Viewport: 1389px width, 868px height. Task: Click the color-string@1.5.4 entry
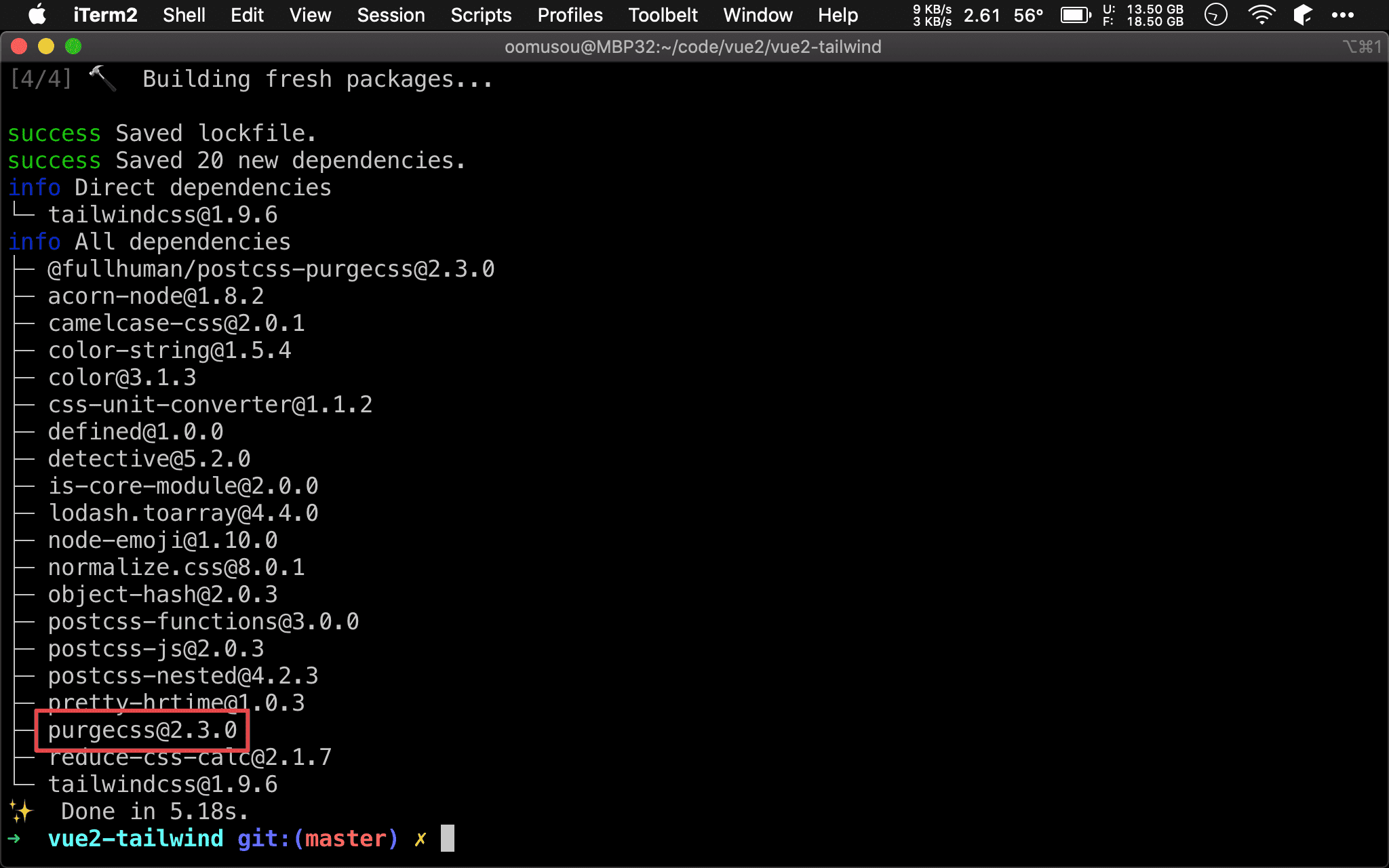pos(170,351)
